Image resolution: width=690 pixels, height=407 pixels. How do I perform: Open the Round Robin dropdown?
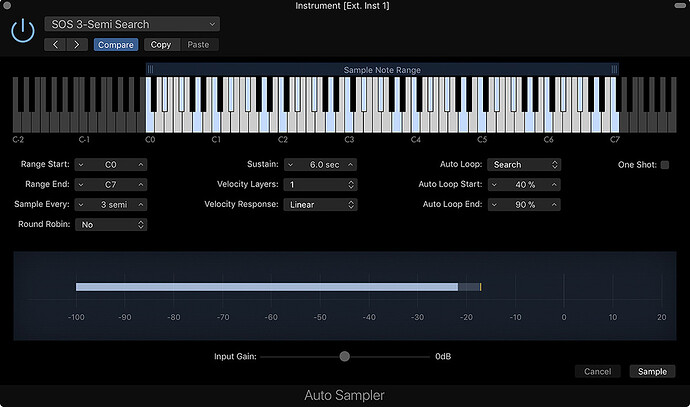pyautogui.click(x=111, y=224)
